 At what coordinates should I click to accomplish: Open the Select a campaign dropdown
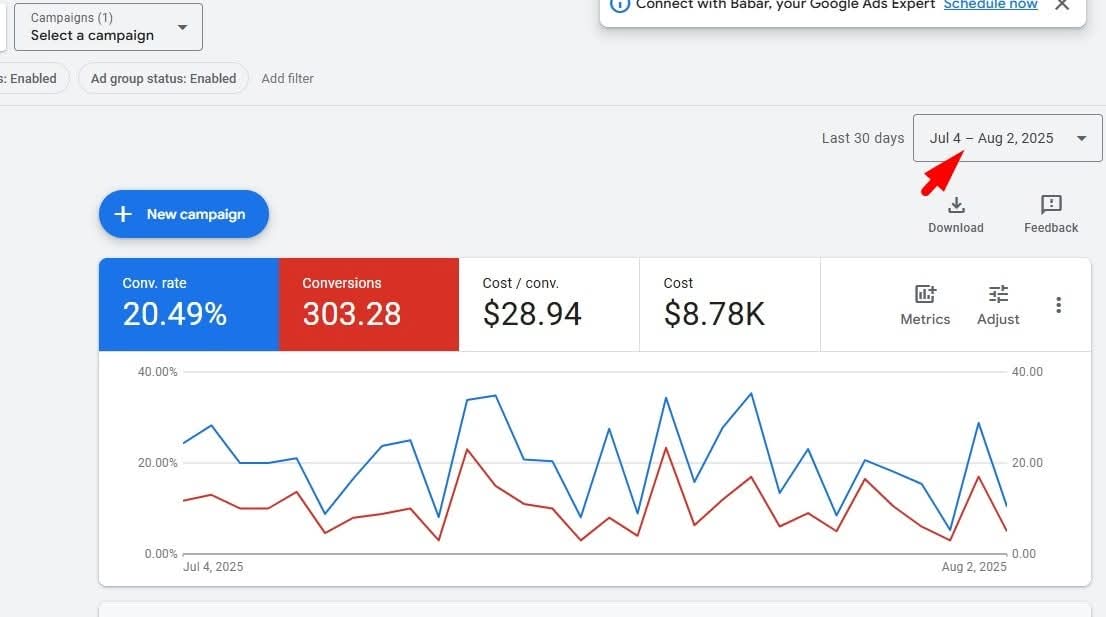pyautogui.click(x=108, y=27)
